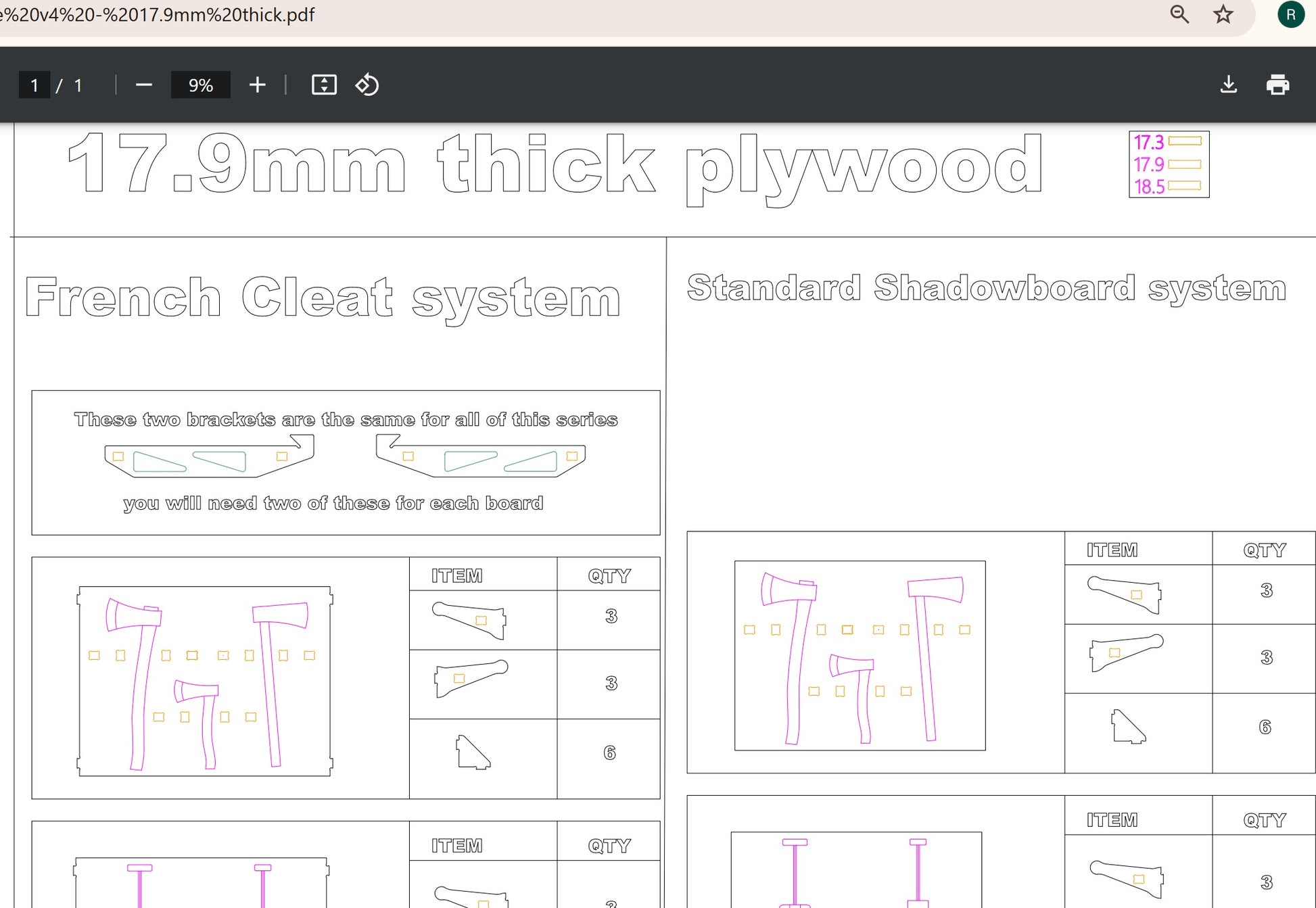Click the zoom out minus button
Viewport: 1316px width, 908px height.
click(x=143, y=85)
